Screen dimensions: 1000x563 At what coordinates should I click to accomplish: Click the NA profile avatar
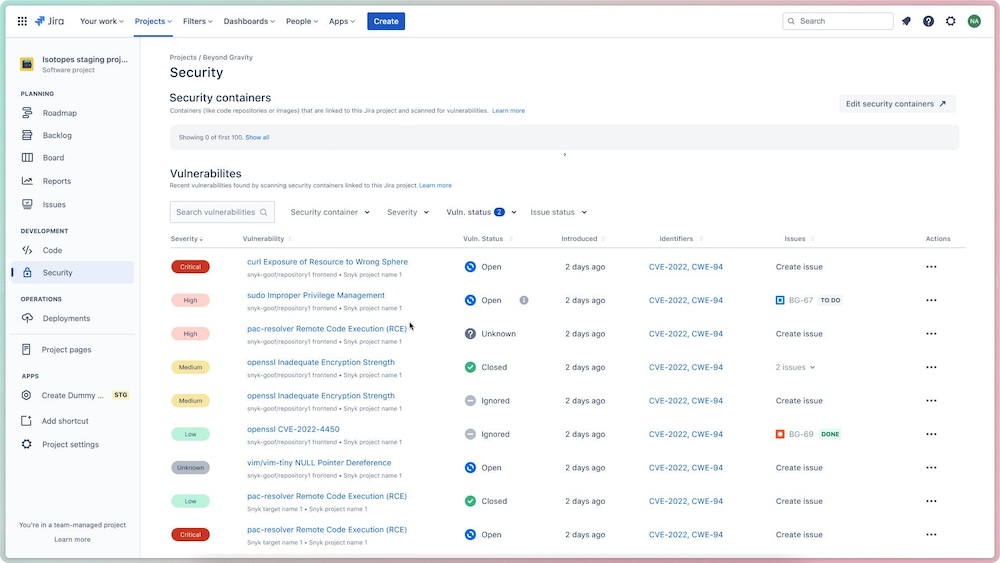[x=974, y=21]
